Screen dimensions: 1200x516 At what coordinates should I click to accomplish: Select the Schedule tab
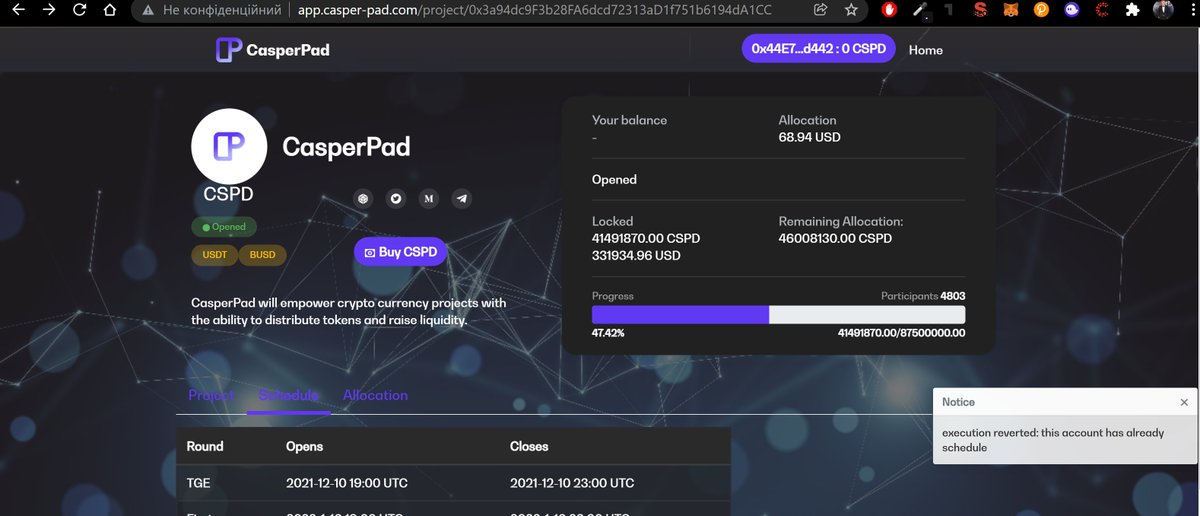[289, 395]
